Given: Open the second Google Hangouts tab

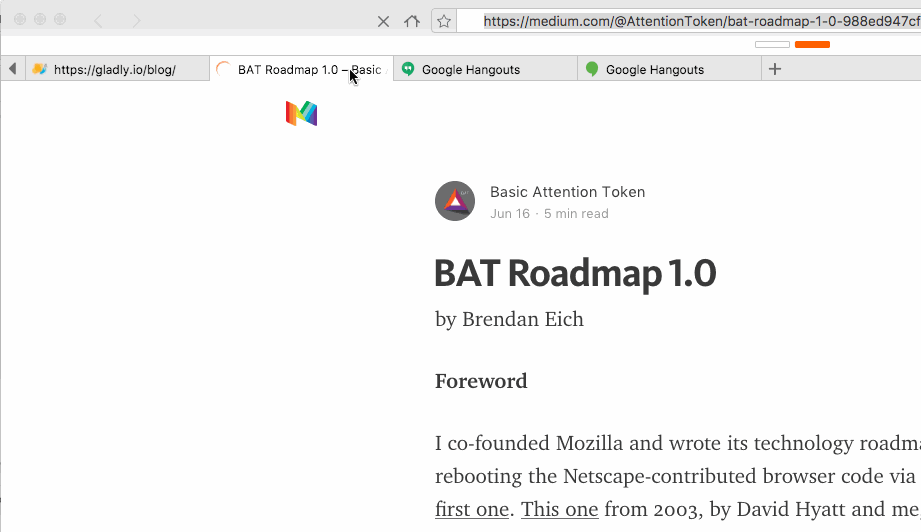Looking at the screenshot, I should (x=670, y=69).
